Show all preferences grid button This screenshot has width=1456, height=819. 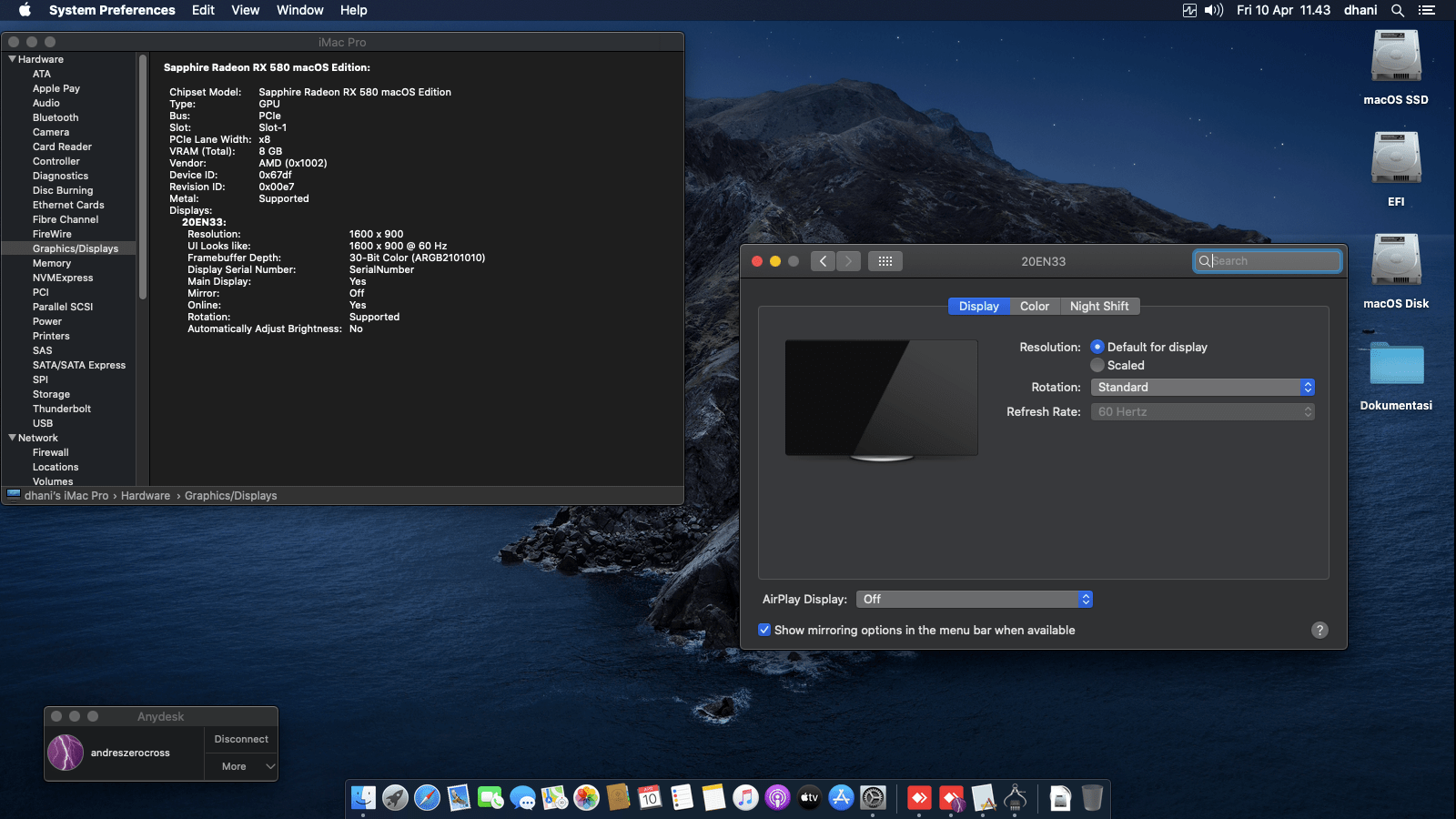885,261
